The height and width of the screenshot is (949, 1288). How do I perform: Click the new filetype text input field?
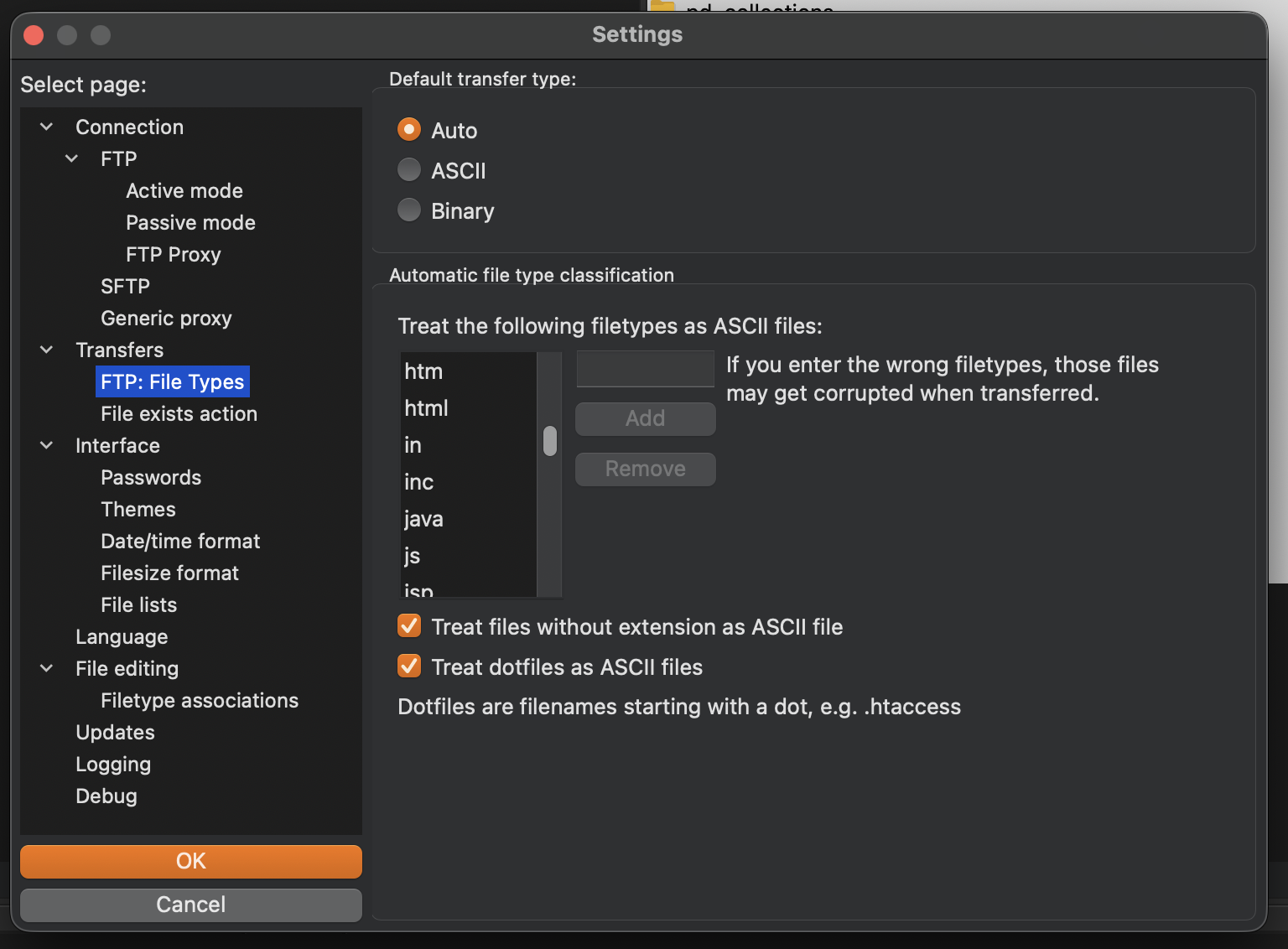645,369
